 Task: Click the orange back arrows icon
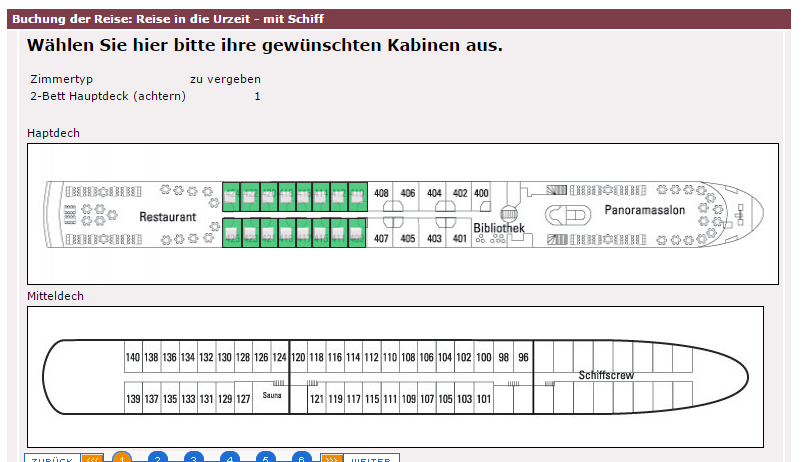(x=92, y=458)
